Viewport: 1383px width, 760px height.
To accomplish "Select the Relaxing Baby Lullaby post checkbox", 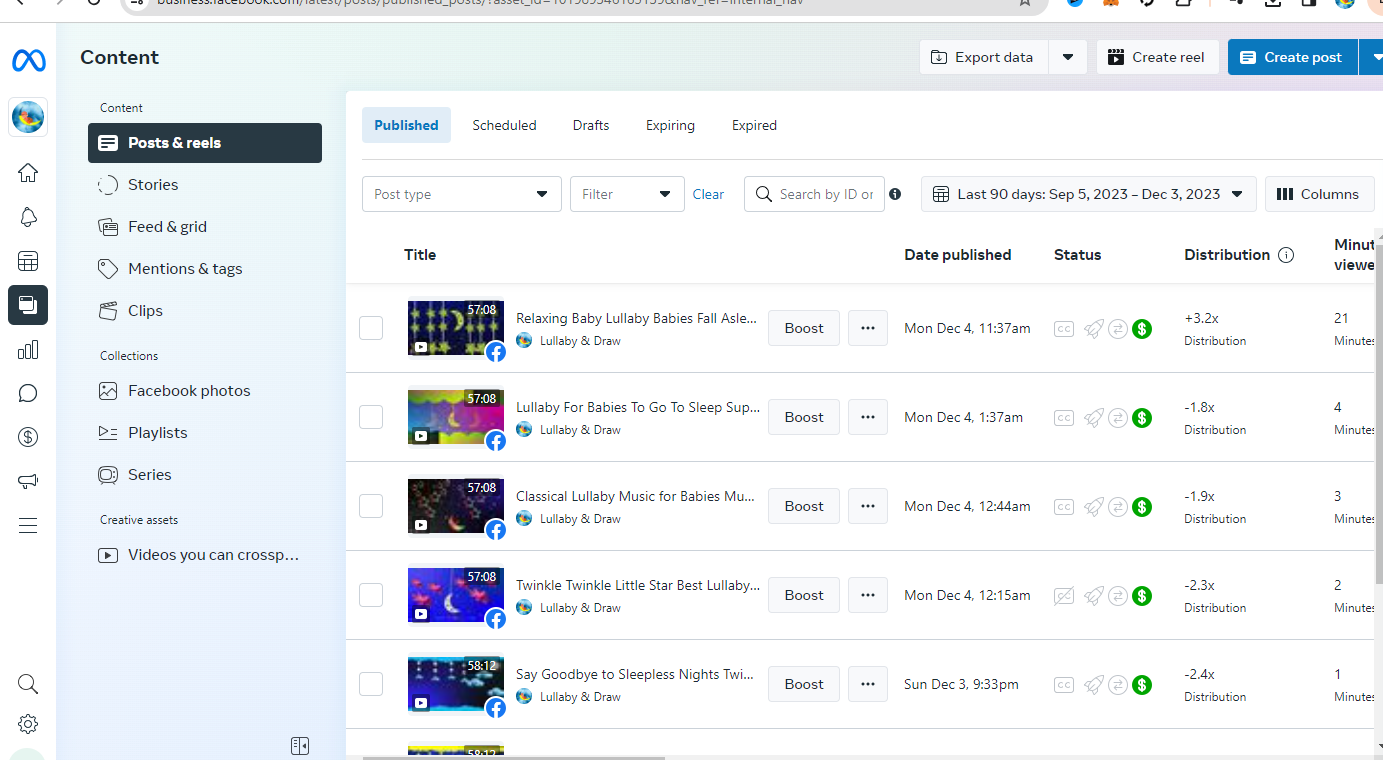I will tap(371, 328).
